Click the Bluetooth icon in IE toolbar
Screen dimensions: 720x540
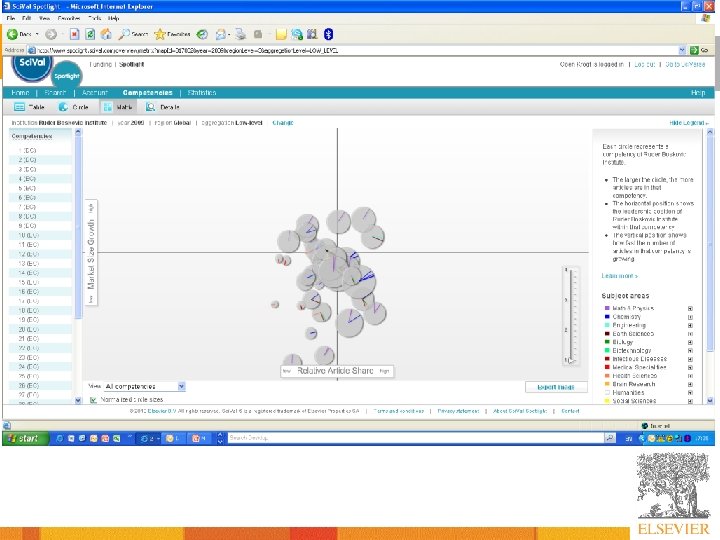pyautogui.click(x=328, y=34)
